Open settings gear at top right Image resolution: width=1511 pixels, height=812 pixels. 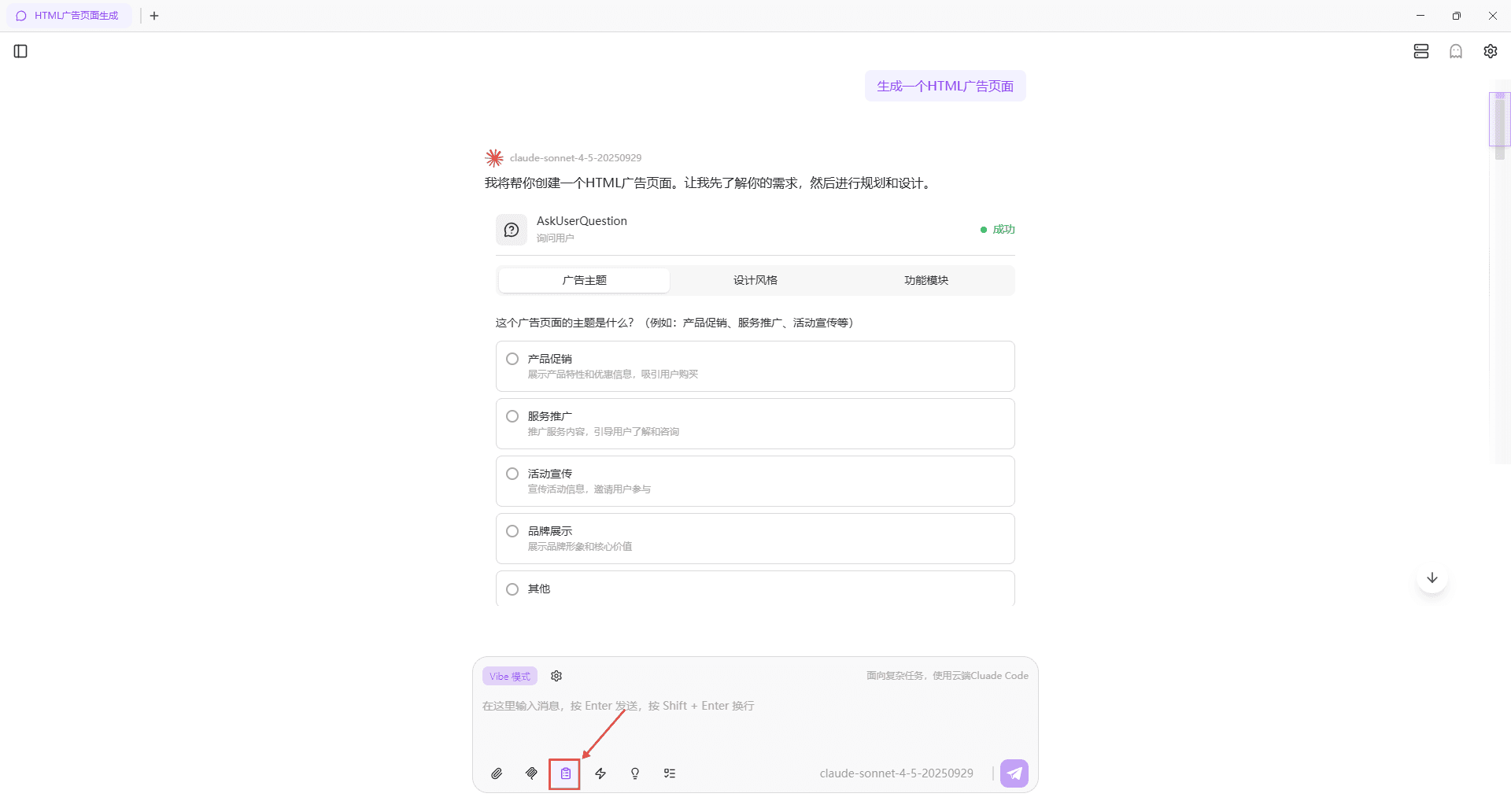tap(1491, 51)
